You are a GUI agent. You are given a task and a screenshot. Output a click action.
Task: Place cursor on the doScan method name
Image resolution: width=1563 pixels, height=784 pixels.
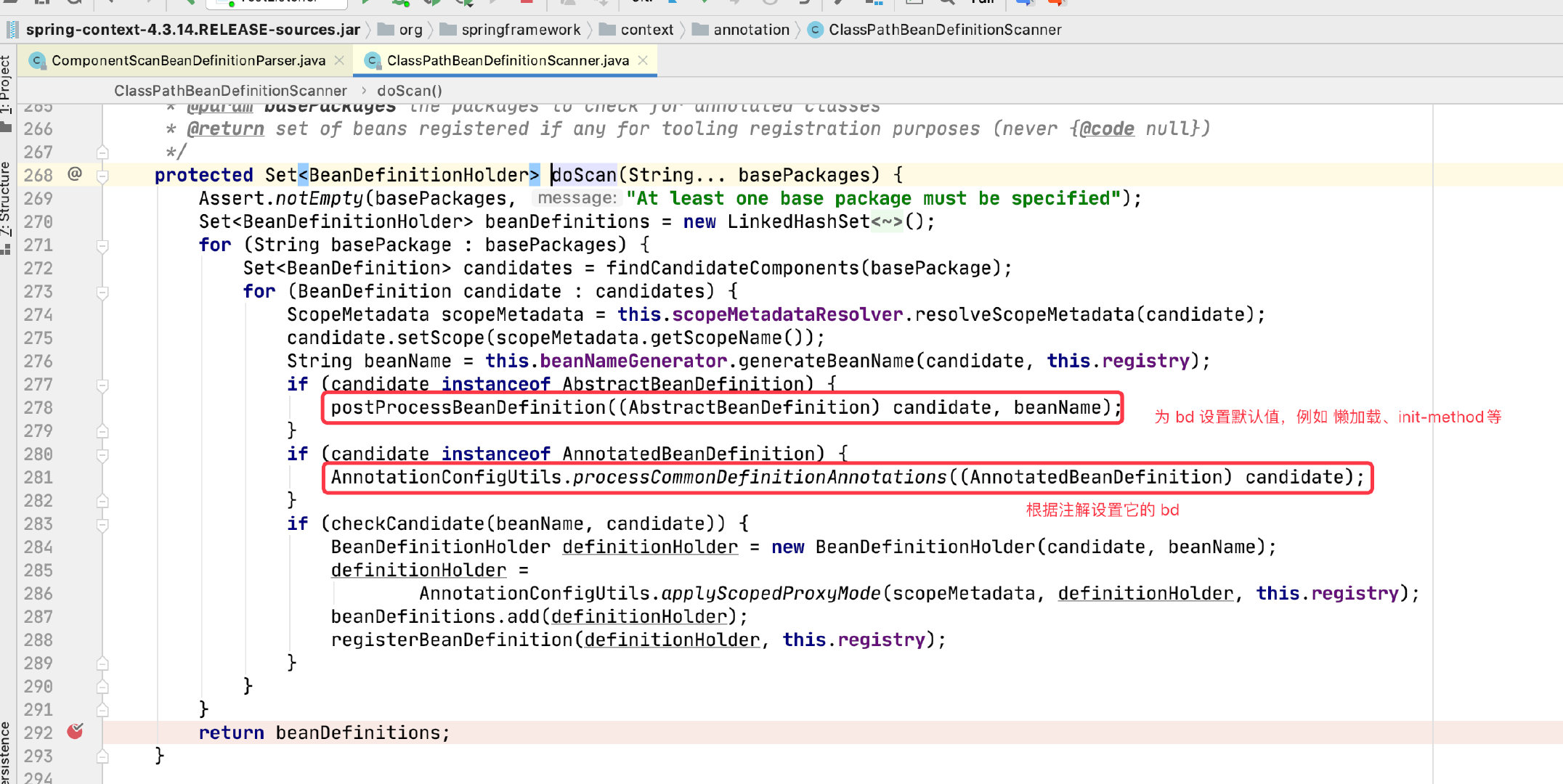[584, 175]
